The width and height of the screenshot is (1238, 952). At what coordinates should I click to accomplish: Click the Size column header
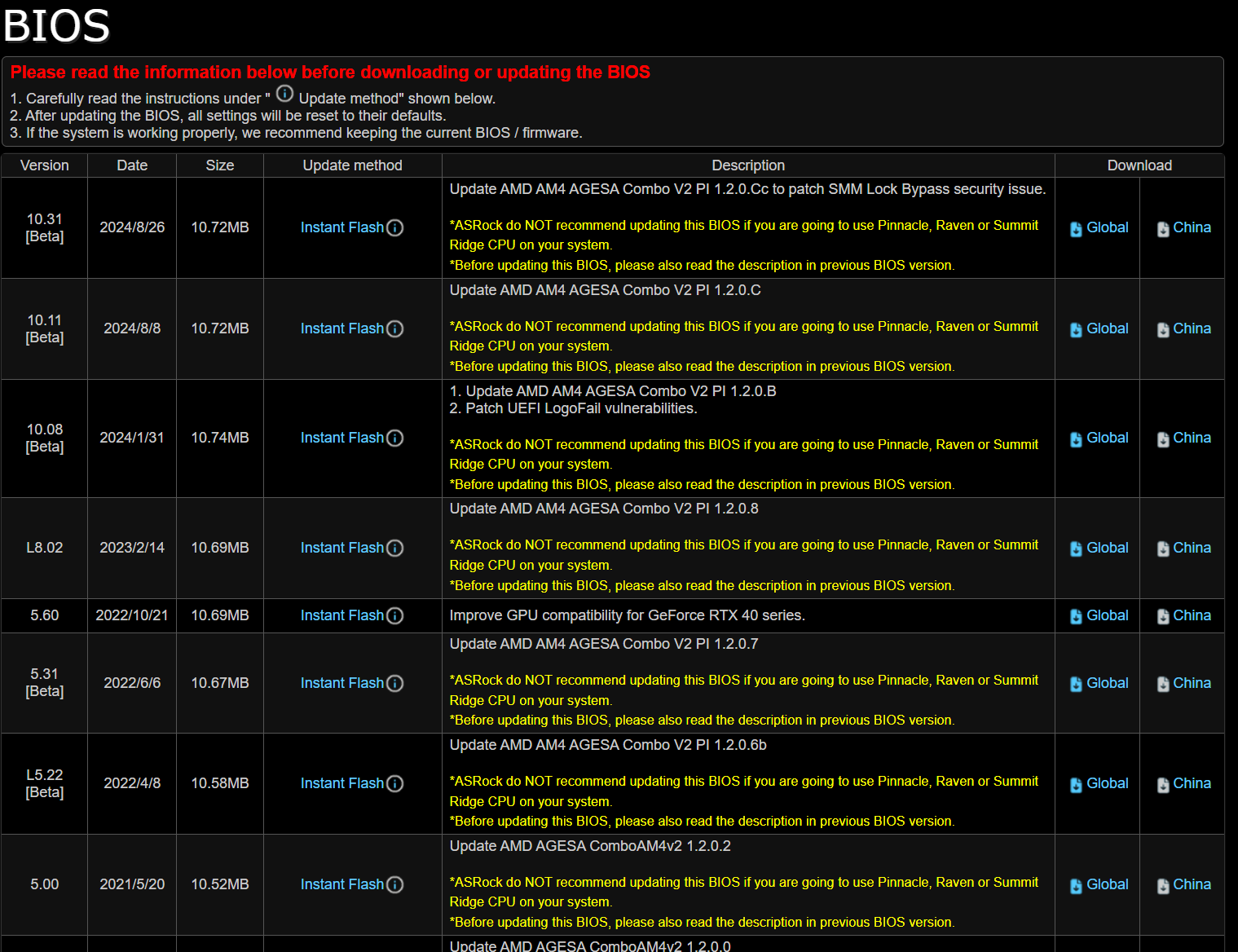pos(220,165)
